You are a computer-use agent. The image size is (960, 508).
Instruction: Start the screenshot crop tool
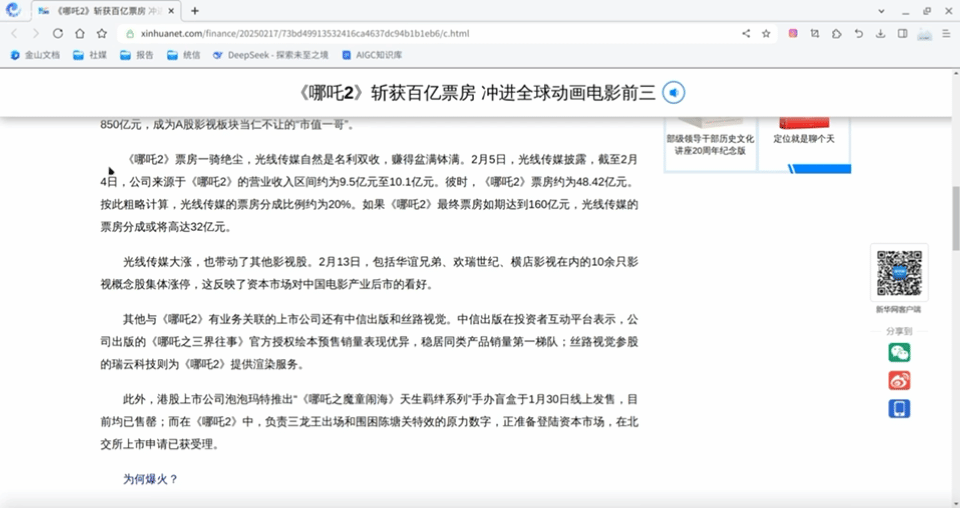click(x=815, y=34)
